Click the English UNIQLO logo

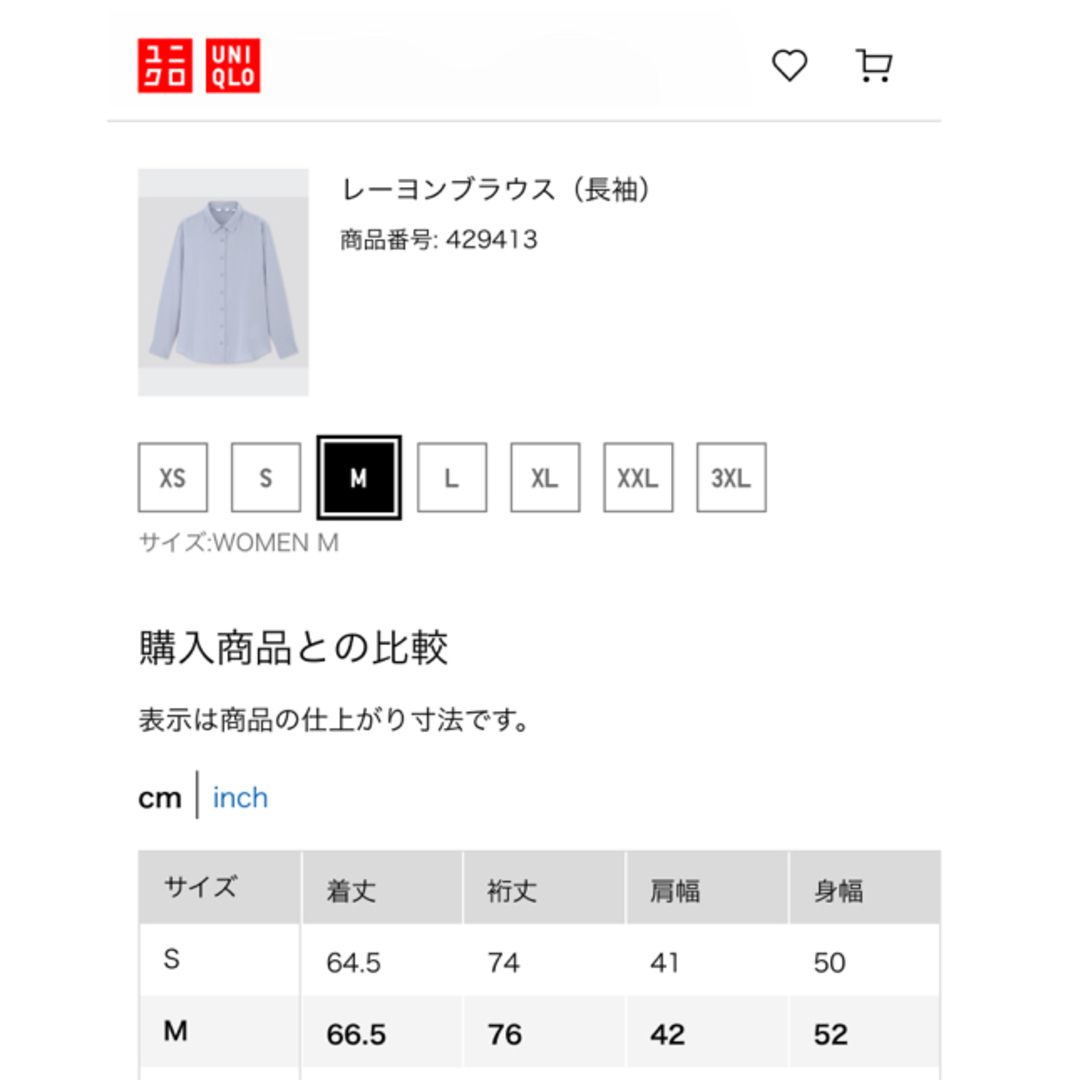pyautogui.click(x=233, y=65)
